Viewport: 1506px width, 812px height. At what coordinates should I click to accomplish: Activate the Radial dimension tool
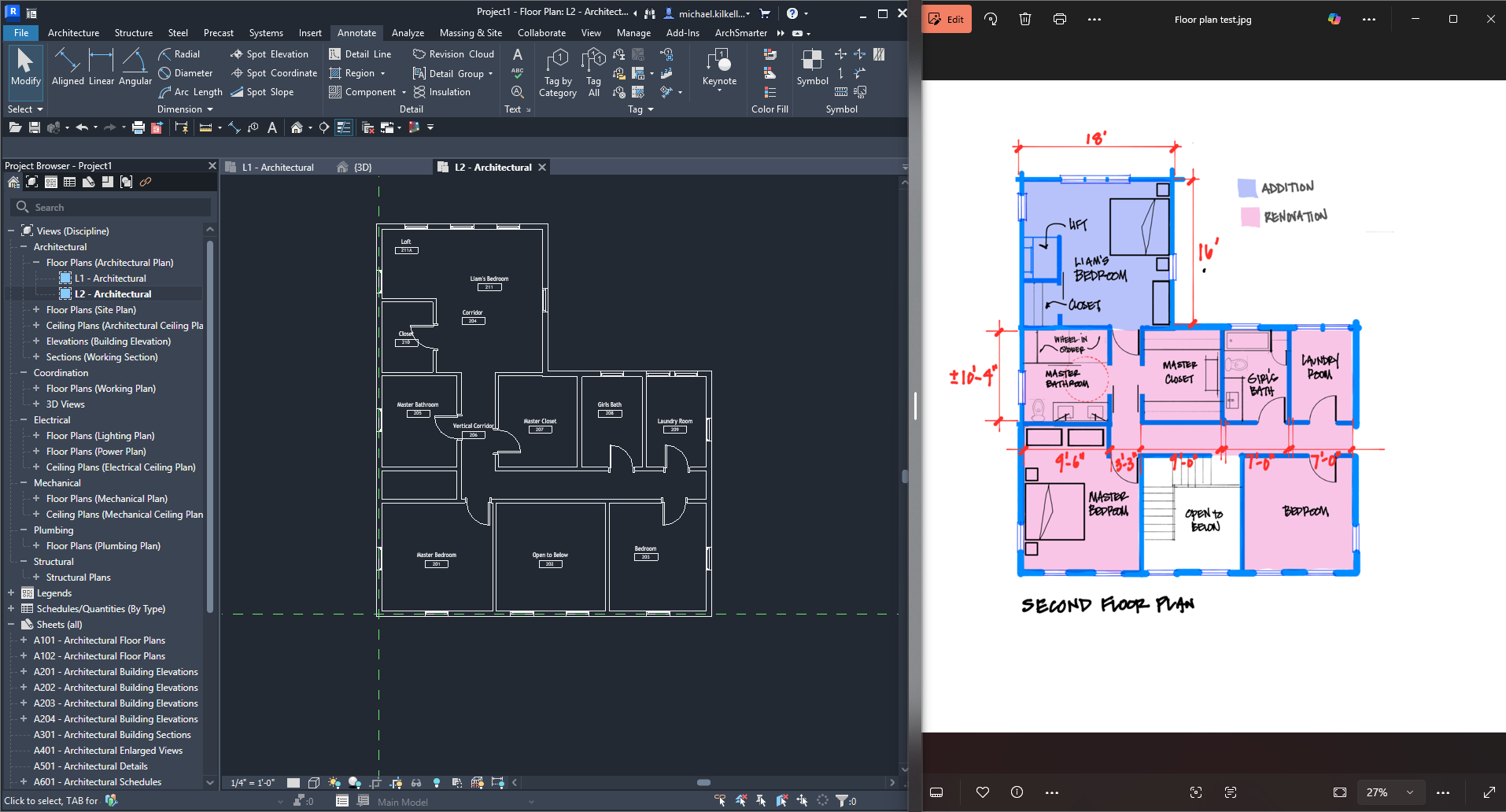point(179,54)
